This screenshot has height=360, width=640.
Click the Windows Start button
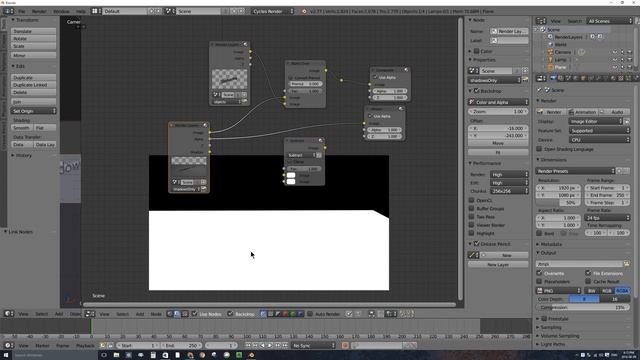point(6,355)
